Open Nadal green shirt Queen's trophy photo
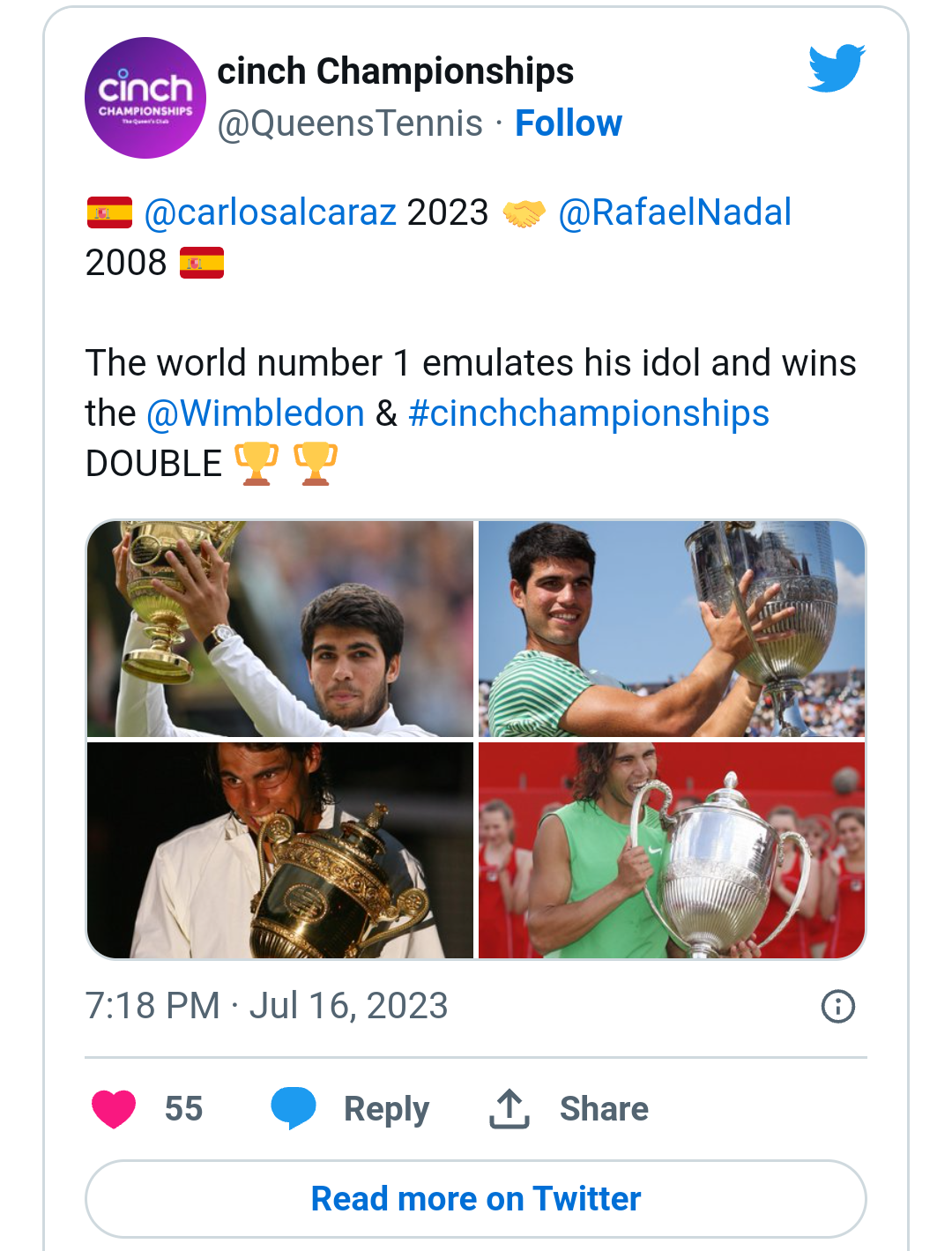 coord(672,851)
